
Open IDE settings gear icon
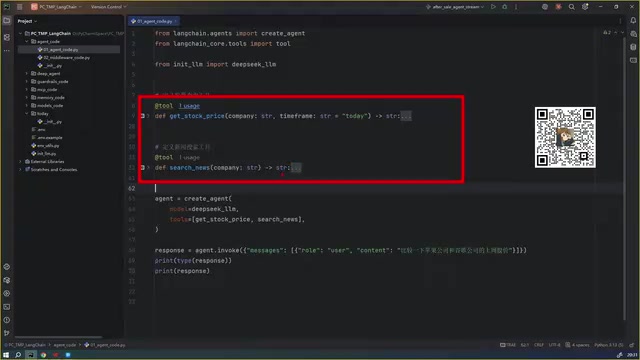(x=585, y=7)
